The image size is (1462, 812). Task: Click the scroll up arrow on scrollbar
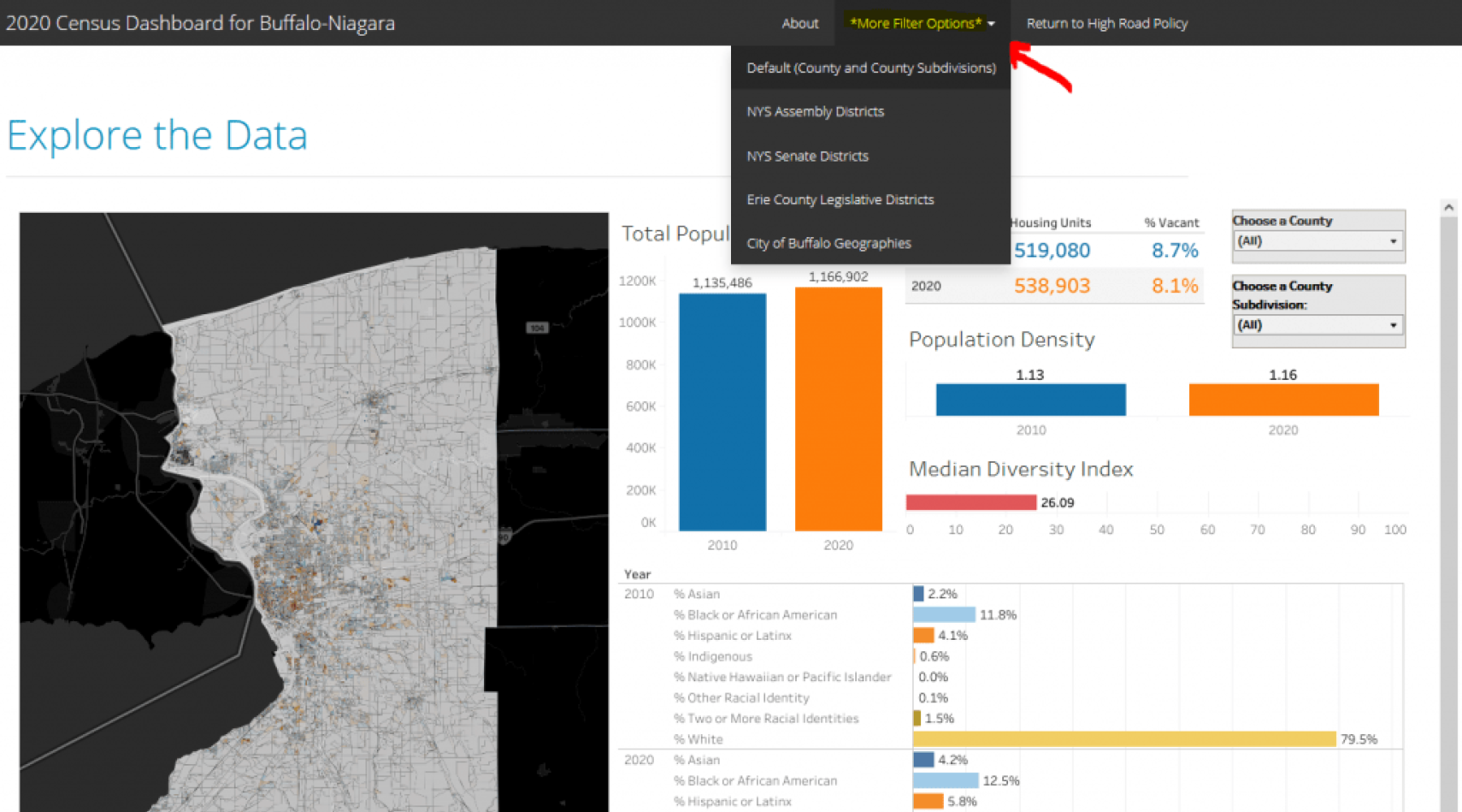1448,208
